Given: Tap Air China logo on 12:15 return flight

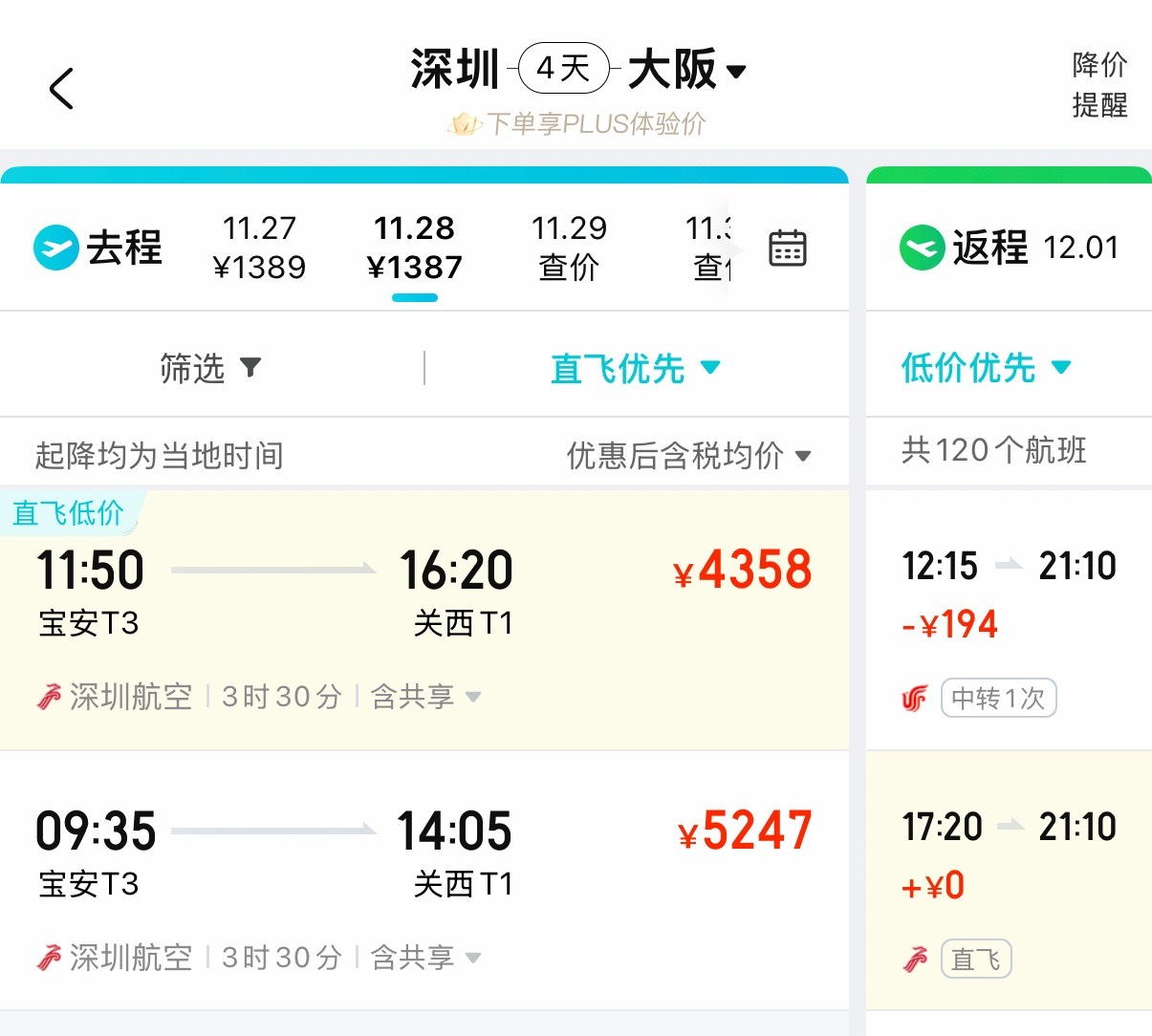Looking at the screenshot, I should tap(915, 699).
